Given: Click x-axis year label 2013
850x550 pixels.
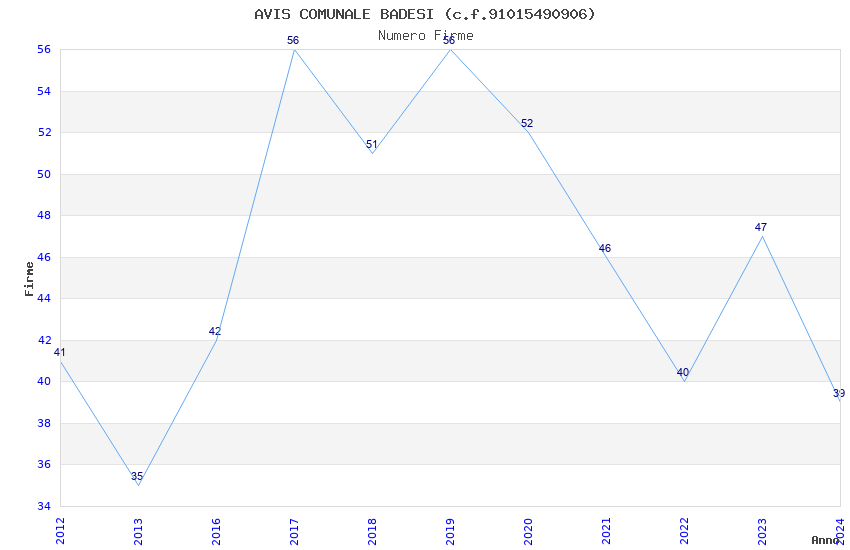Looking at the screenshot, I should pyautogui.click(x=138, y=531).
